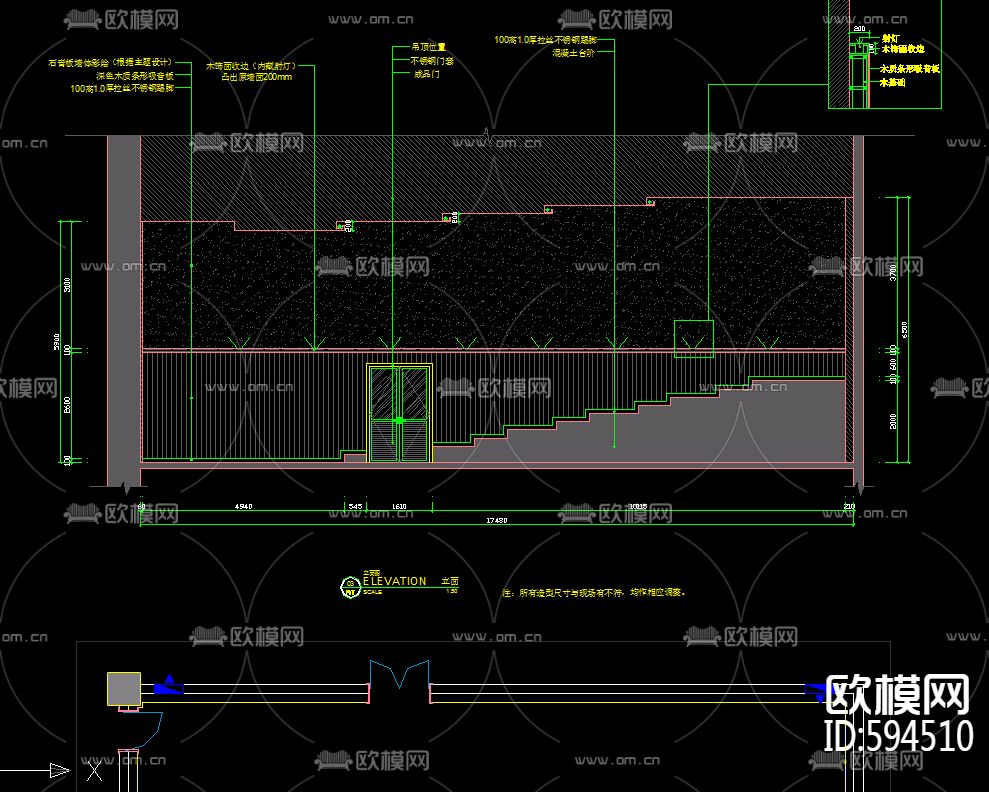Click the 木饰面收边（内藏射灯）label
The image size is (989, 792).
tap(251, 66)
